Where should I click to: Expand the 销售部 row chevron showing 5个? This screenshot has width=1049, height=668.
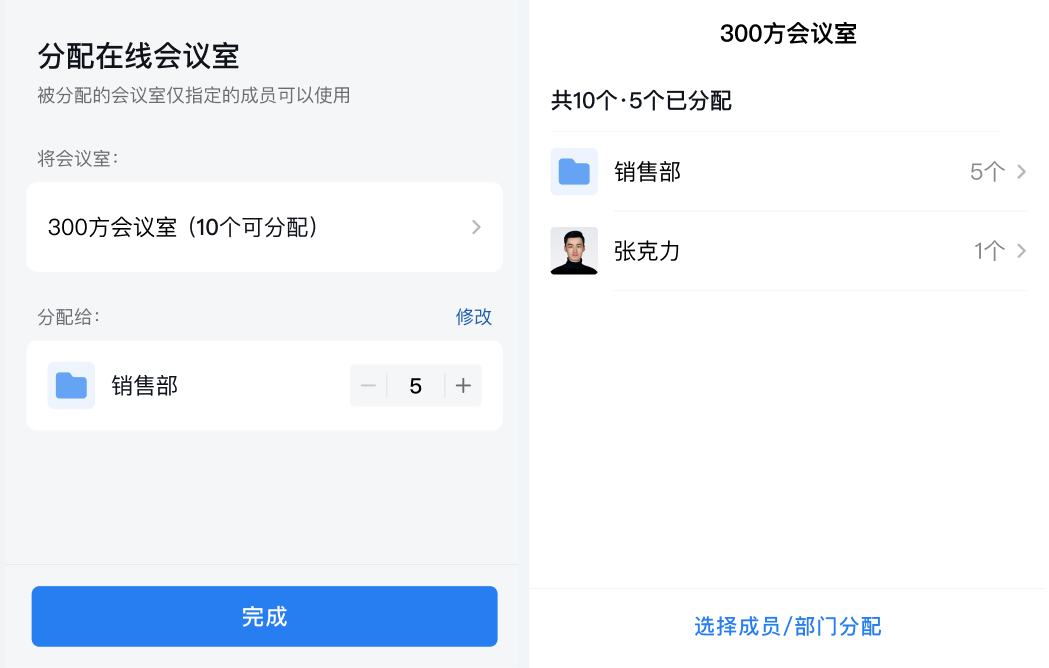tap(1022, 171)
